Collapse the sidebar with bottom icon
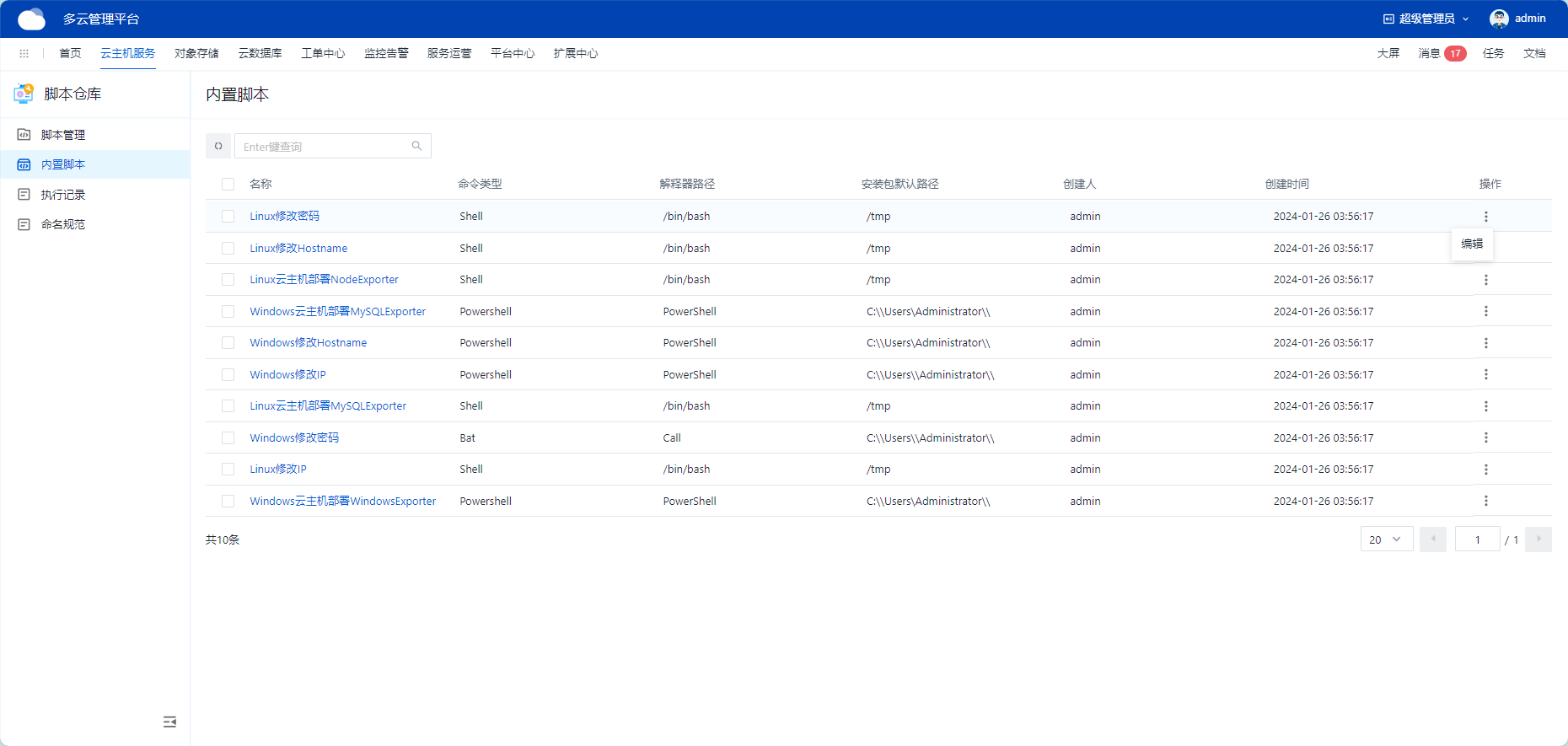Image resolution: width=1568 pixels, height=746 pixels. [169, 722]
